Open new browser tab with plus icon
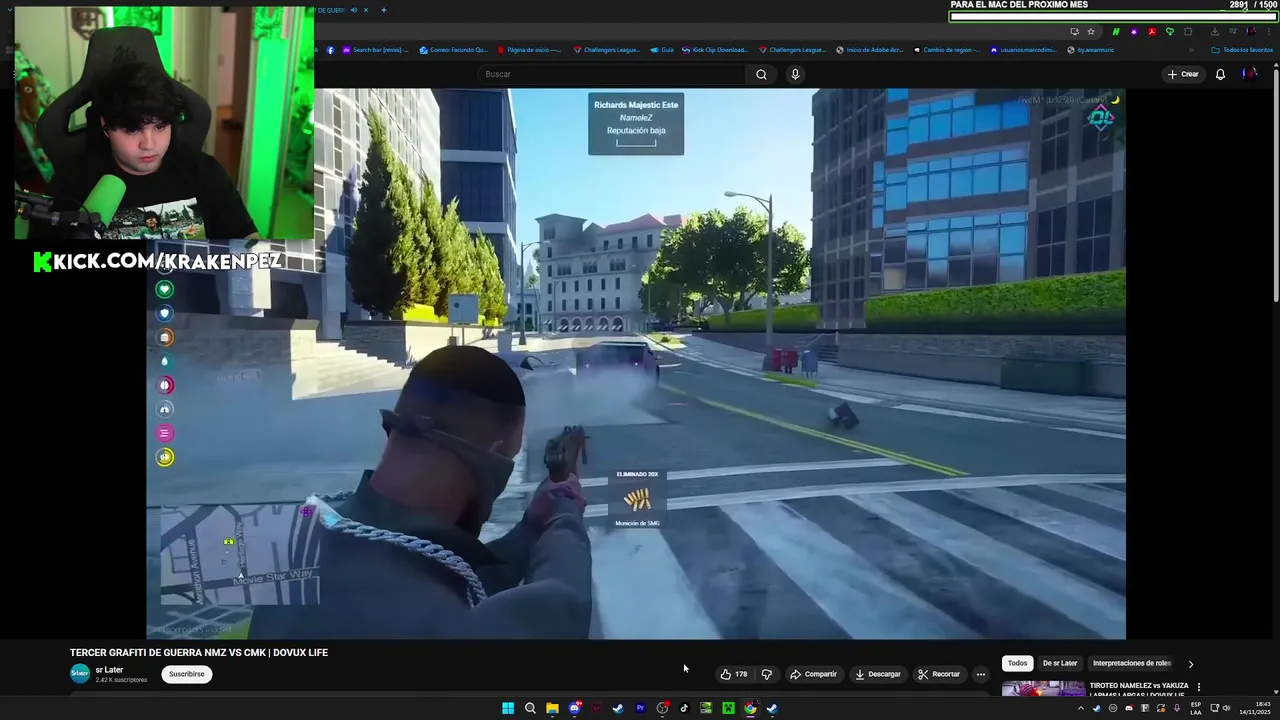The image size is (1280, 720). [x=383, y=10]
